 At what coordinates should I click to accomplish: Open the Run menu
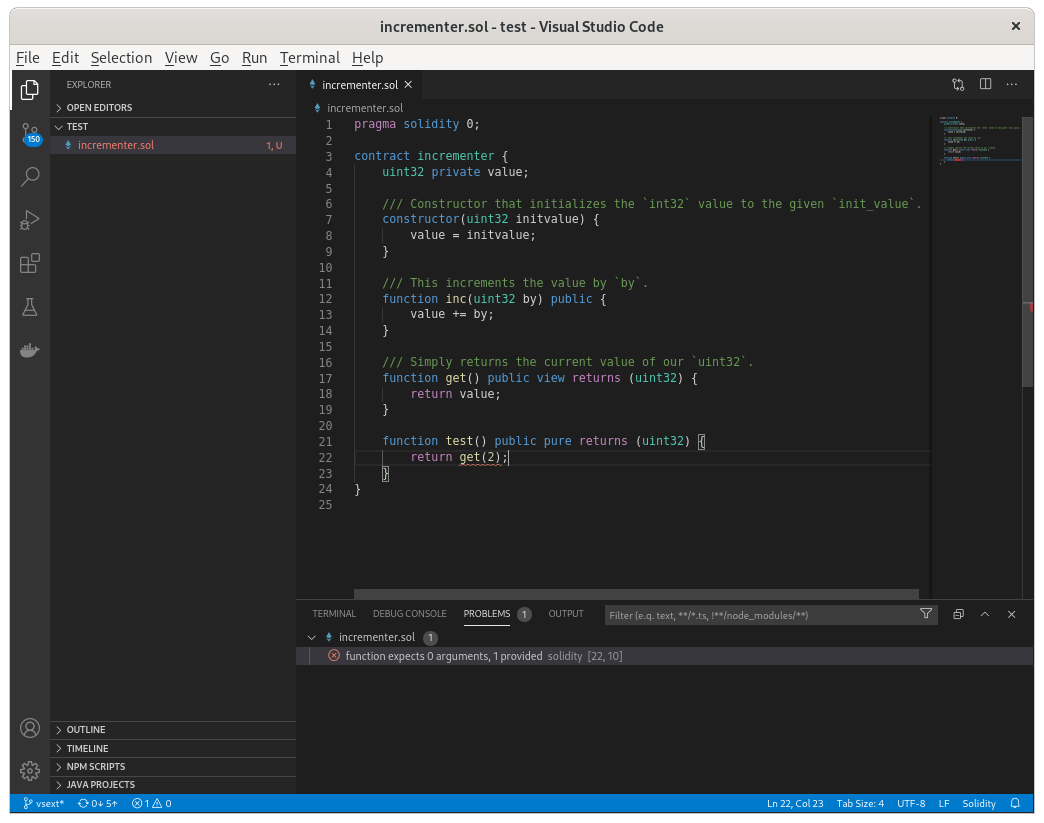click(254, 58)
